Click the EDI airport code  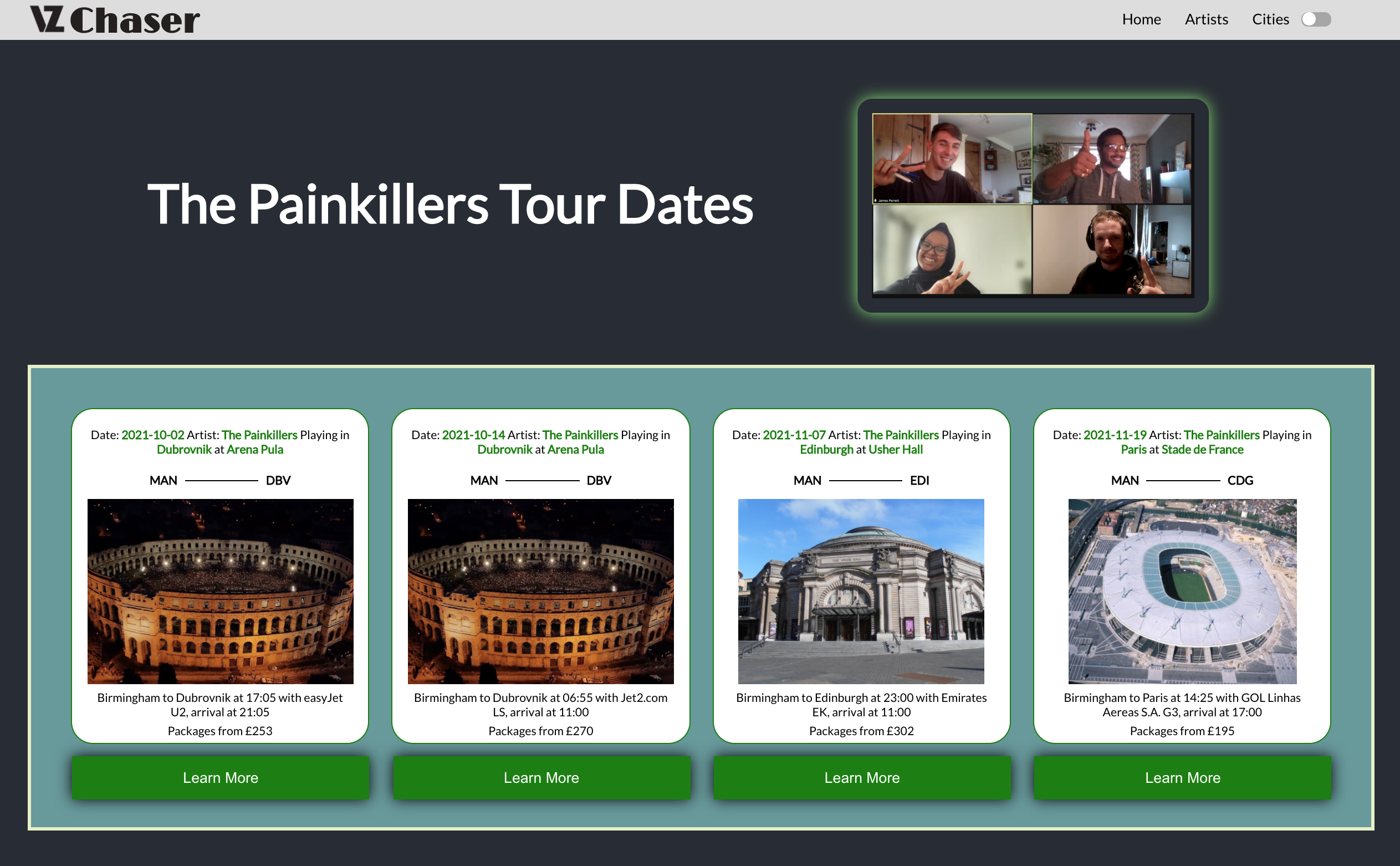[x=919, y=481]
